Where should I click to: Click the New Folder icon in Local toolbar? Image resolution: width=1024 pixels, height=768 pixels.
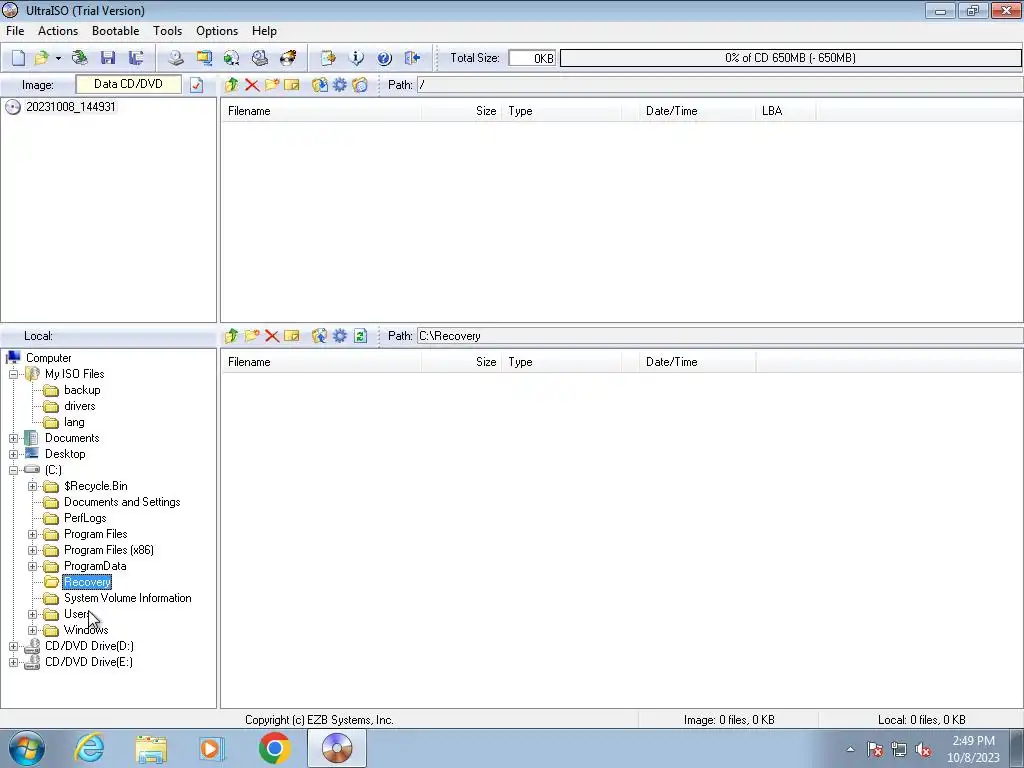252,336
